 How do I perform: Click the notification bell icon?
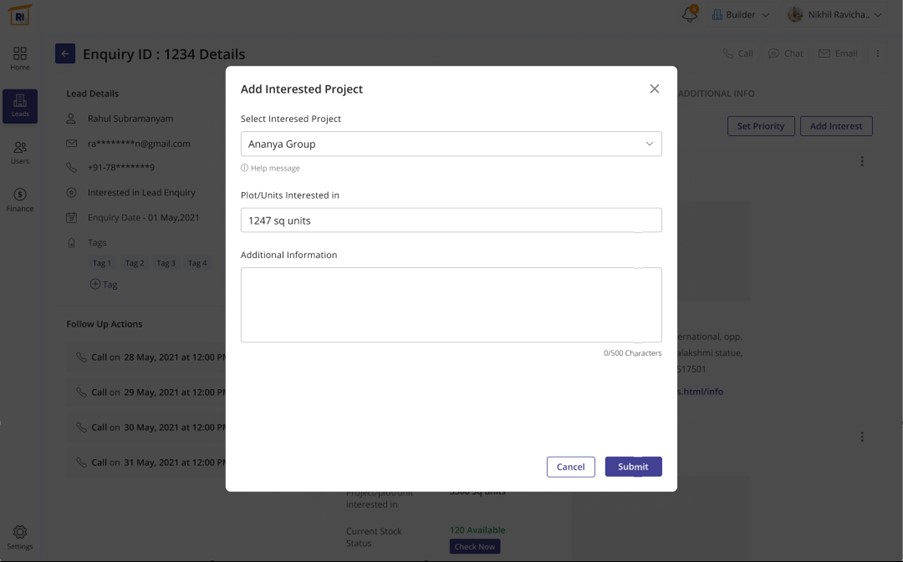[x=689, y=15]
